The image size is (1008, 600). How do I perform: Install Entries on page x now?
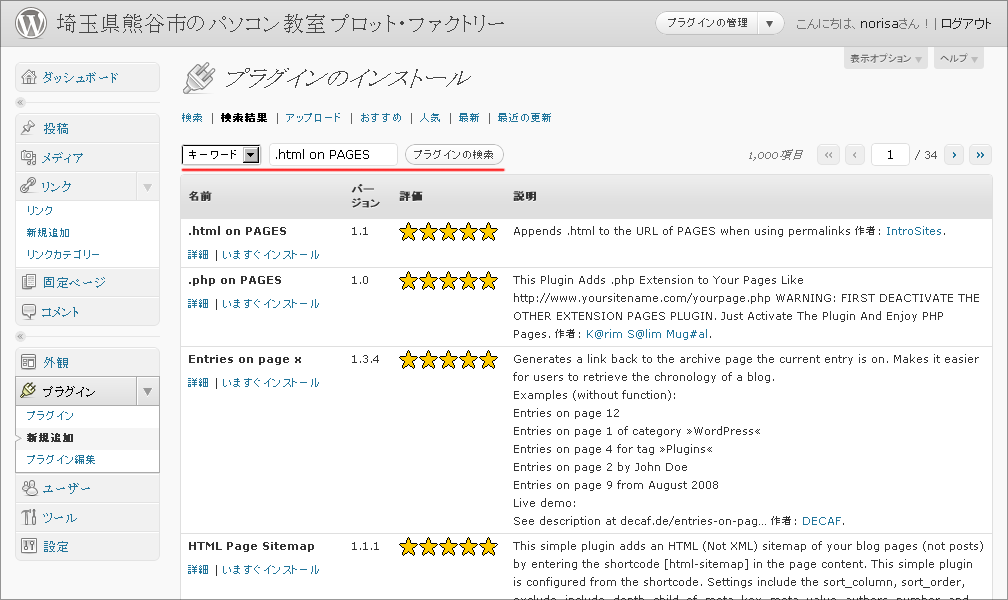pyautogui.click(x=271, y=383)
